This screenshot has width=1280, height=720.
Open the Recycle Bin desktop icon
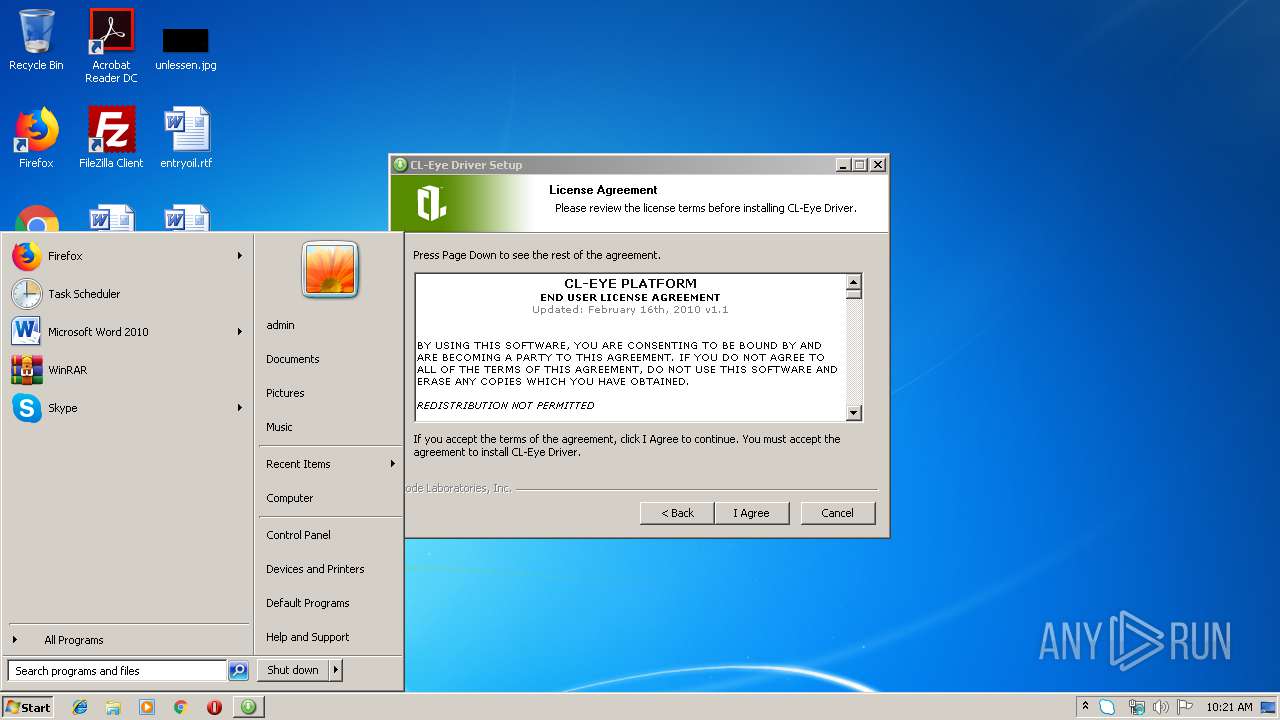[x=36, y=40]
